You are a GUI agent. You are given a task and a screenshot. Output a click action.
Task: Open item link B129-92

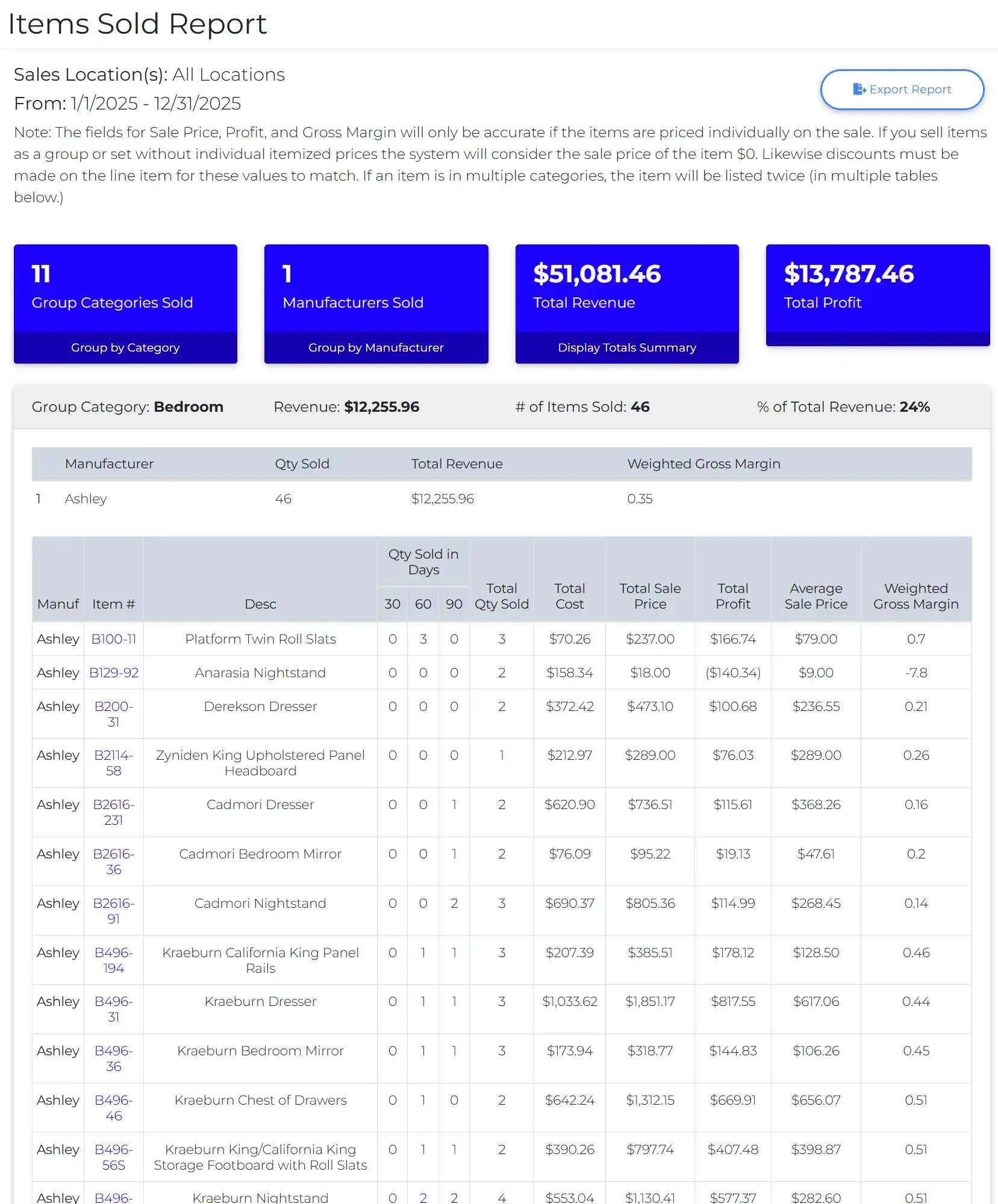[113, 672]
